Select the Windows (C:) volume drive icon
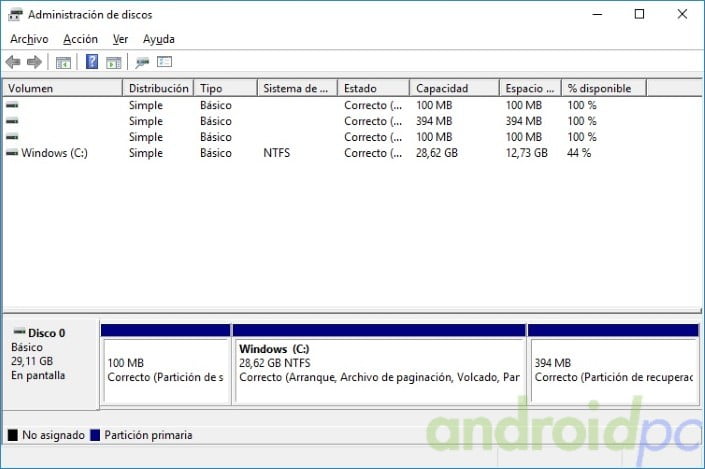Screen dimensions: 705x469 pos(12,153)
